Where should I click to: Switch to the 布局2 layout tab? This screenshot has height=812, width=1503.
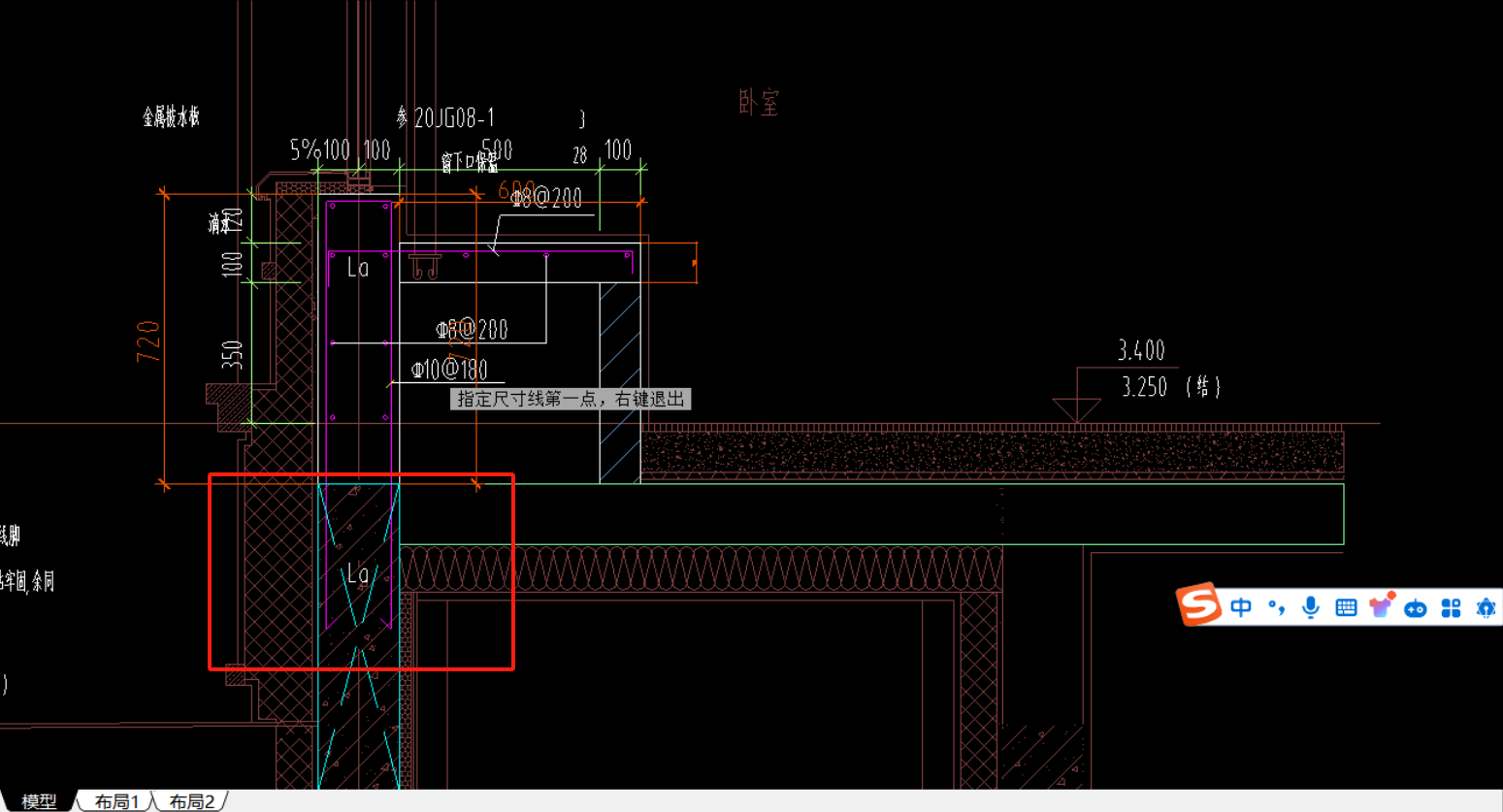[191, 801]
